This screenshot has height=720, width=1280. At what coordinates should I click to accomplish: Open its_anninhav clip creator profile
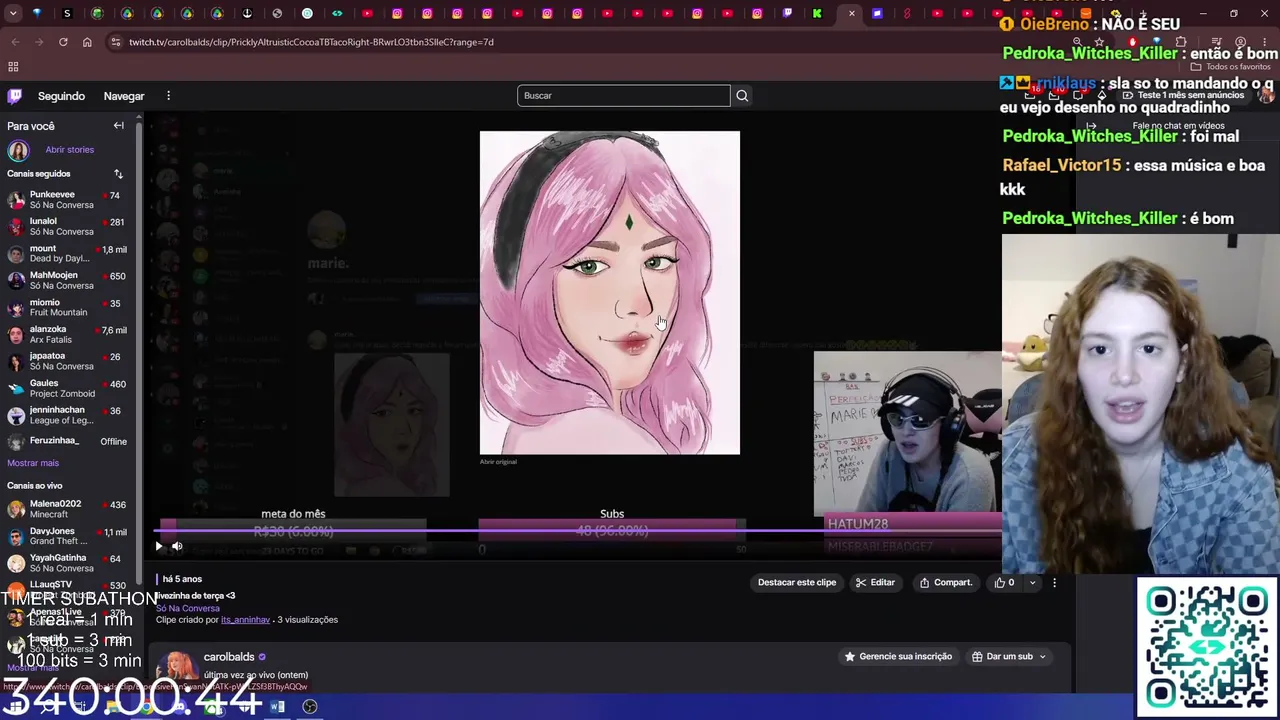tap(245, 620)
